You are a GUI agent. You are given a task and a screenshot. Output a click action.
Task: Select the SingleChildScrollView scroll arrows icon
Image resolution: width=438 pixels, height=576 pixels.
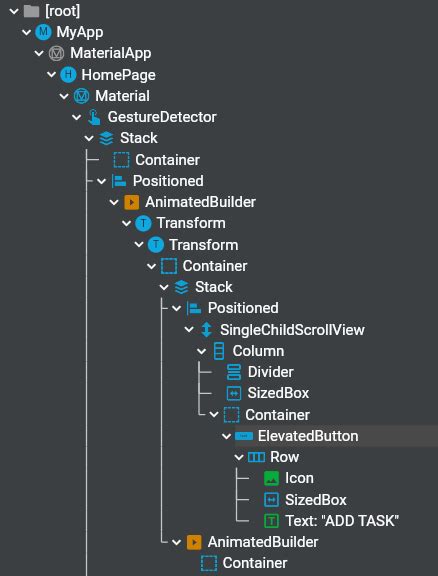[x=207, y=330]
